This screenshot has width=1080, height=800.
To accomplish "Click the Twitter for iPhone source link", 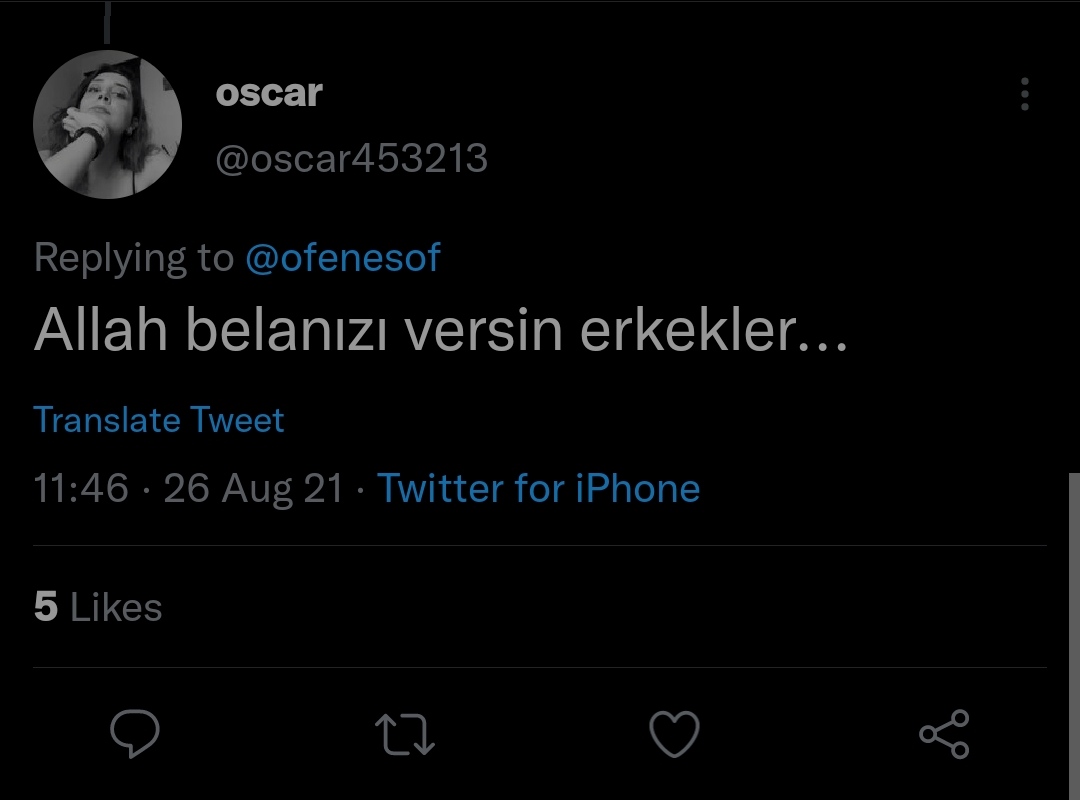I will (x=538, y=488).
